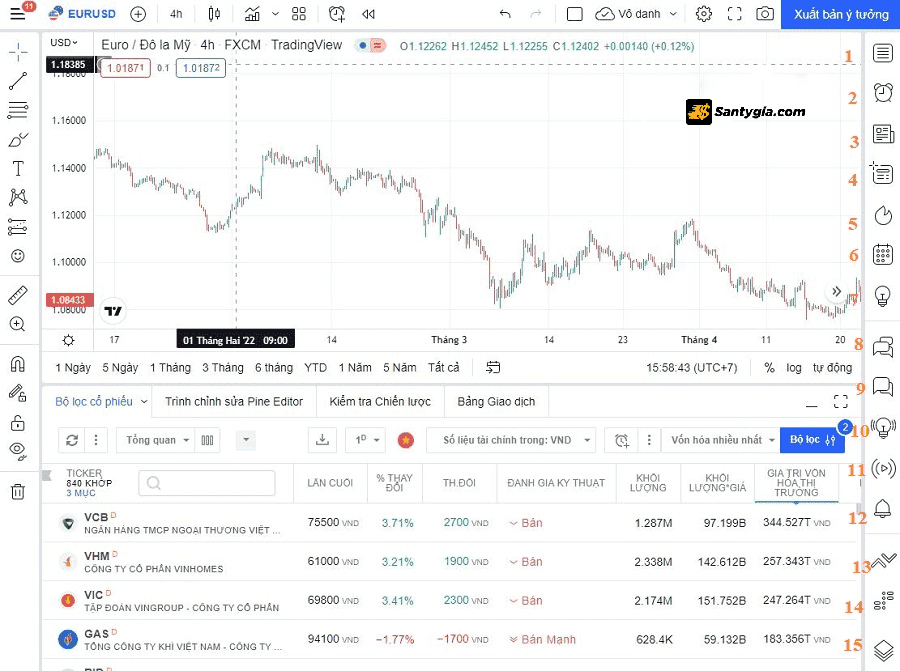Expand the small gray dropdown arrow beside column setup

point(246,440)
